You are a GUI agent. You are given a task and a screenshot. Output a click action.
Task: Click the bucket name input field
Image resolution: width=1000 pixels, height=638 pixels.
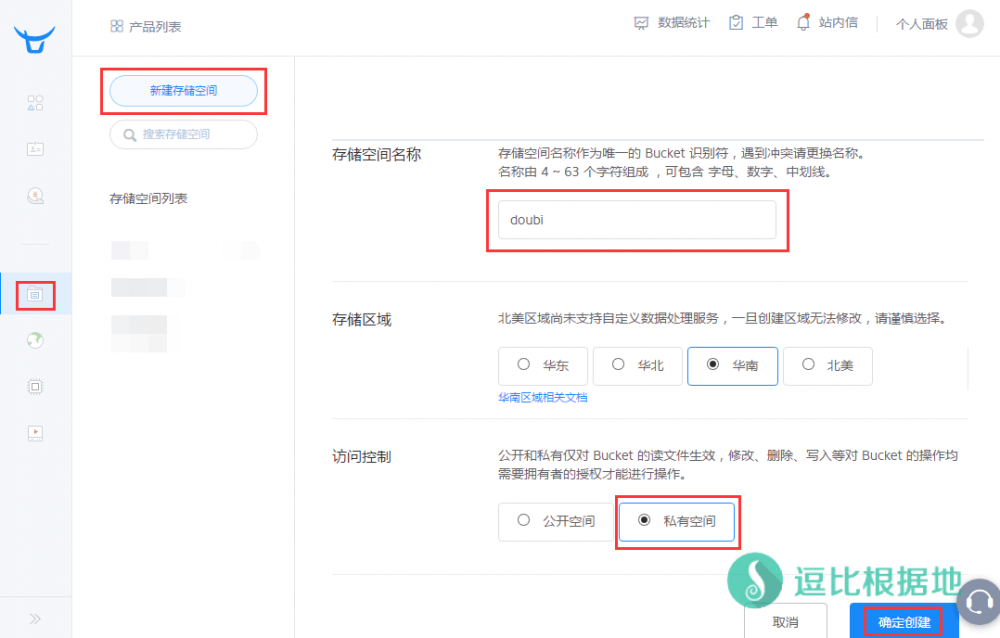click(636, 220)
